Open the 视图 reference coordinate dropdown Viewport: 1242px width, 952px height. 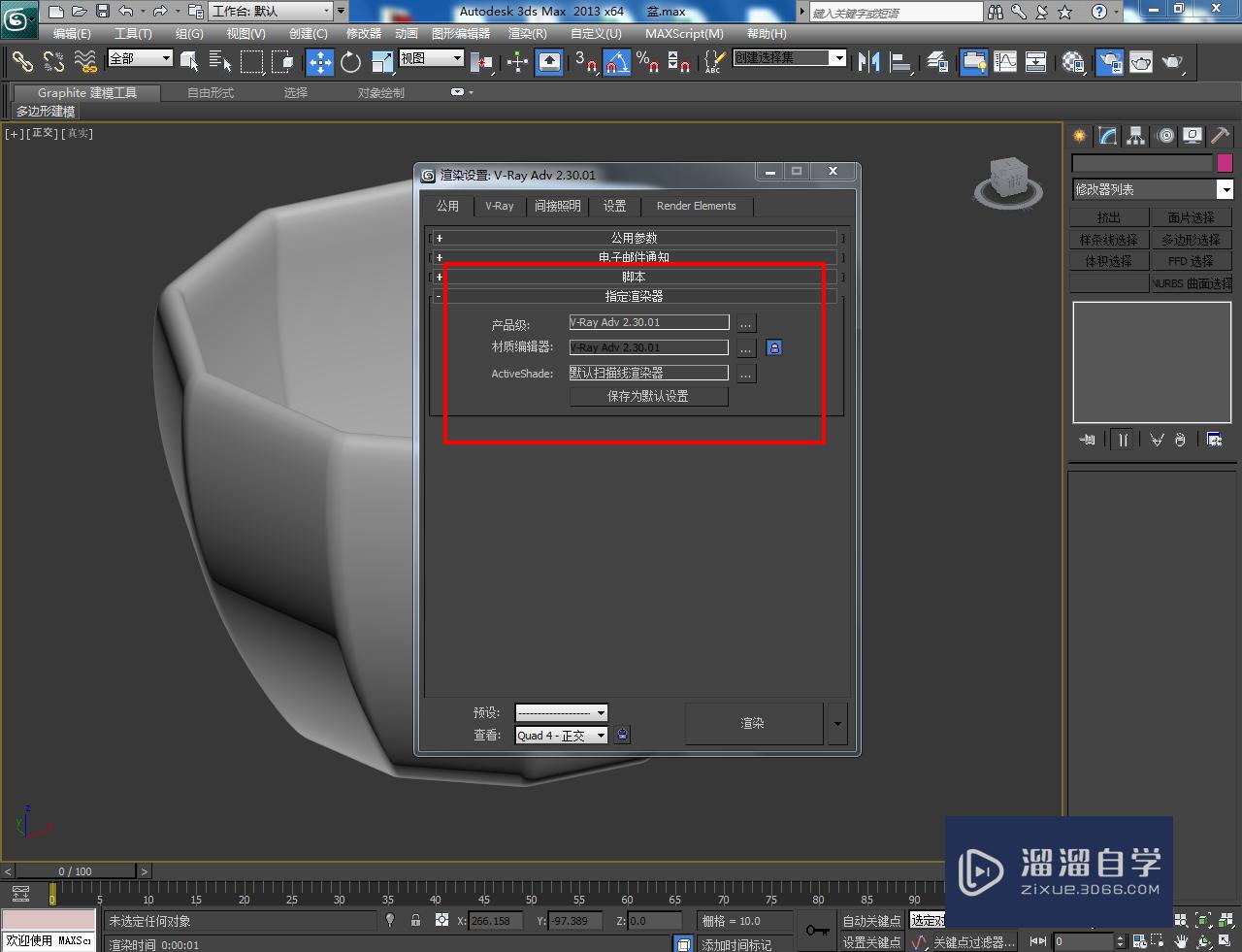click(432, 58)
